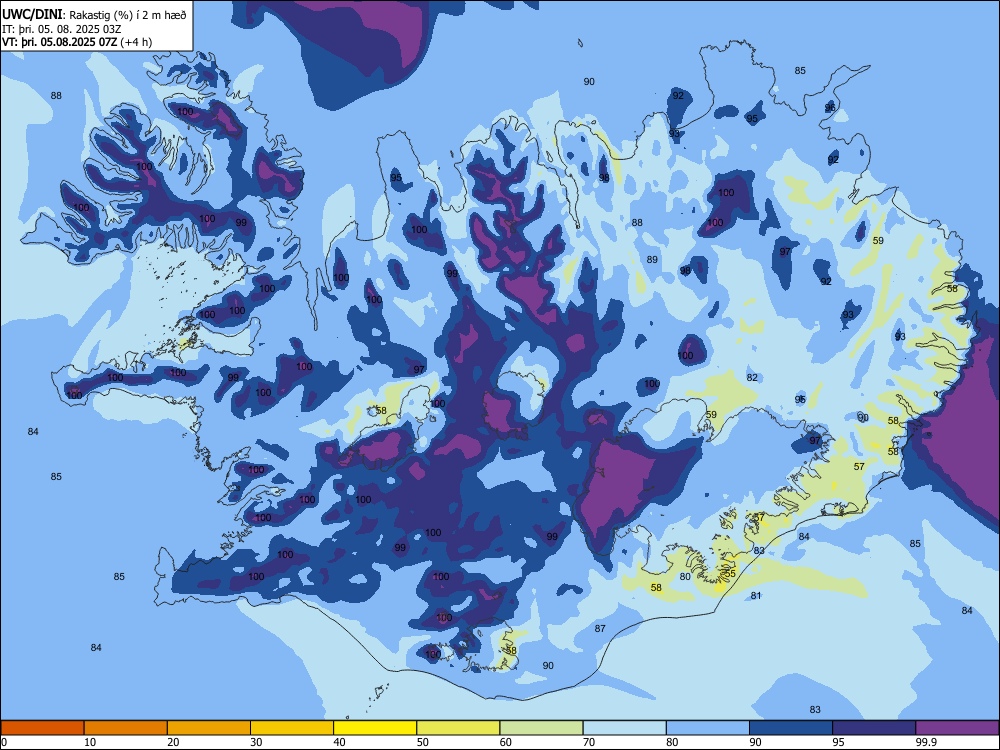
Task: Click the pale yellow 50–60 legend swatch
Action: coord(459,728)
